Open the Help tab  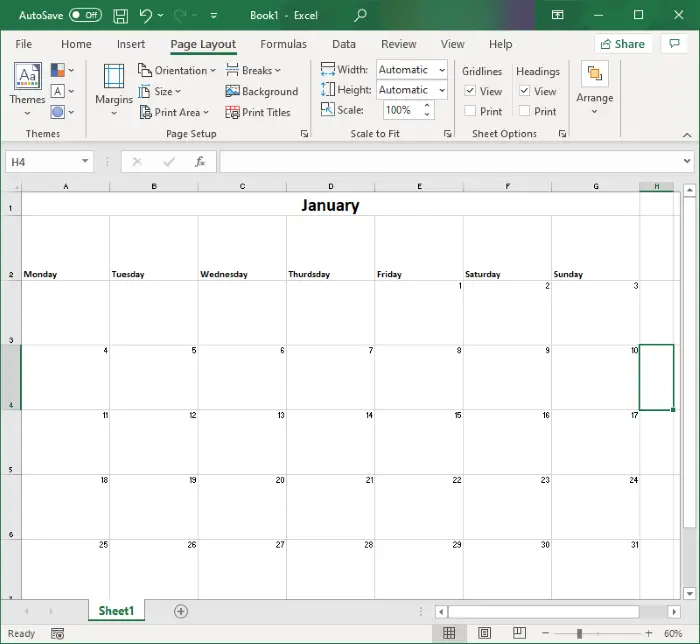tap(500, 44)
